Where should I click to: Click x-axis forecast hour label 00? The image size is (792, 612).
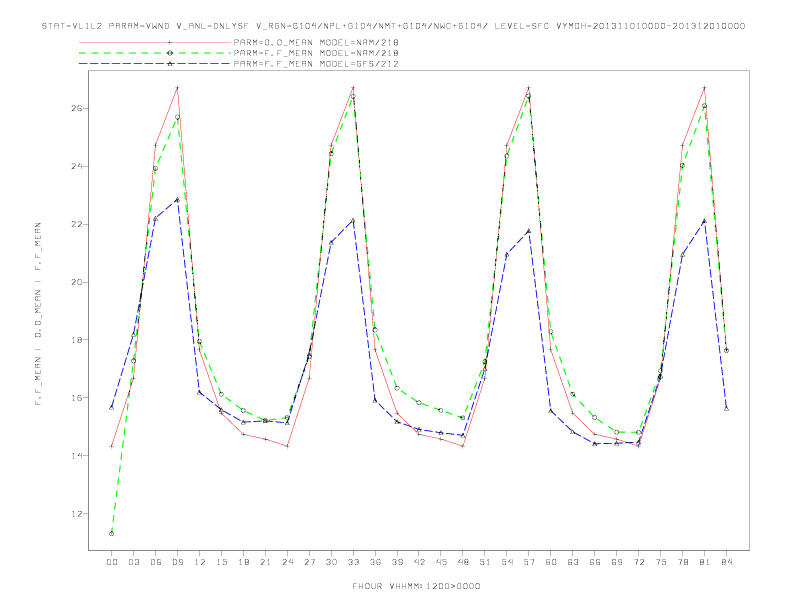point(112,562)
